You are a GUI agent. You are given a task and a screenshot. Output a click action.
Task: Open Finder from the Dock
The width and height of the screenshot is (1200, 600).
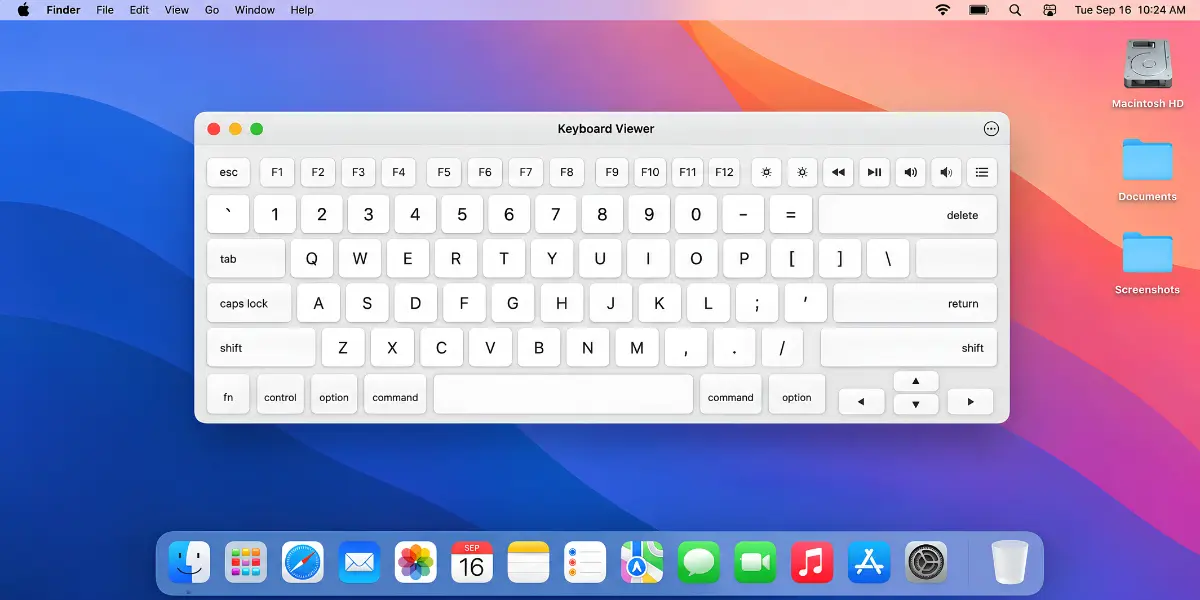click(189, 562)
